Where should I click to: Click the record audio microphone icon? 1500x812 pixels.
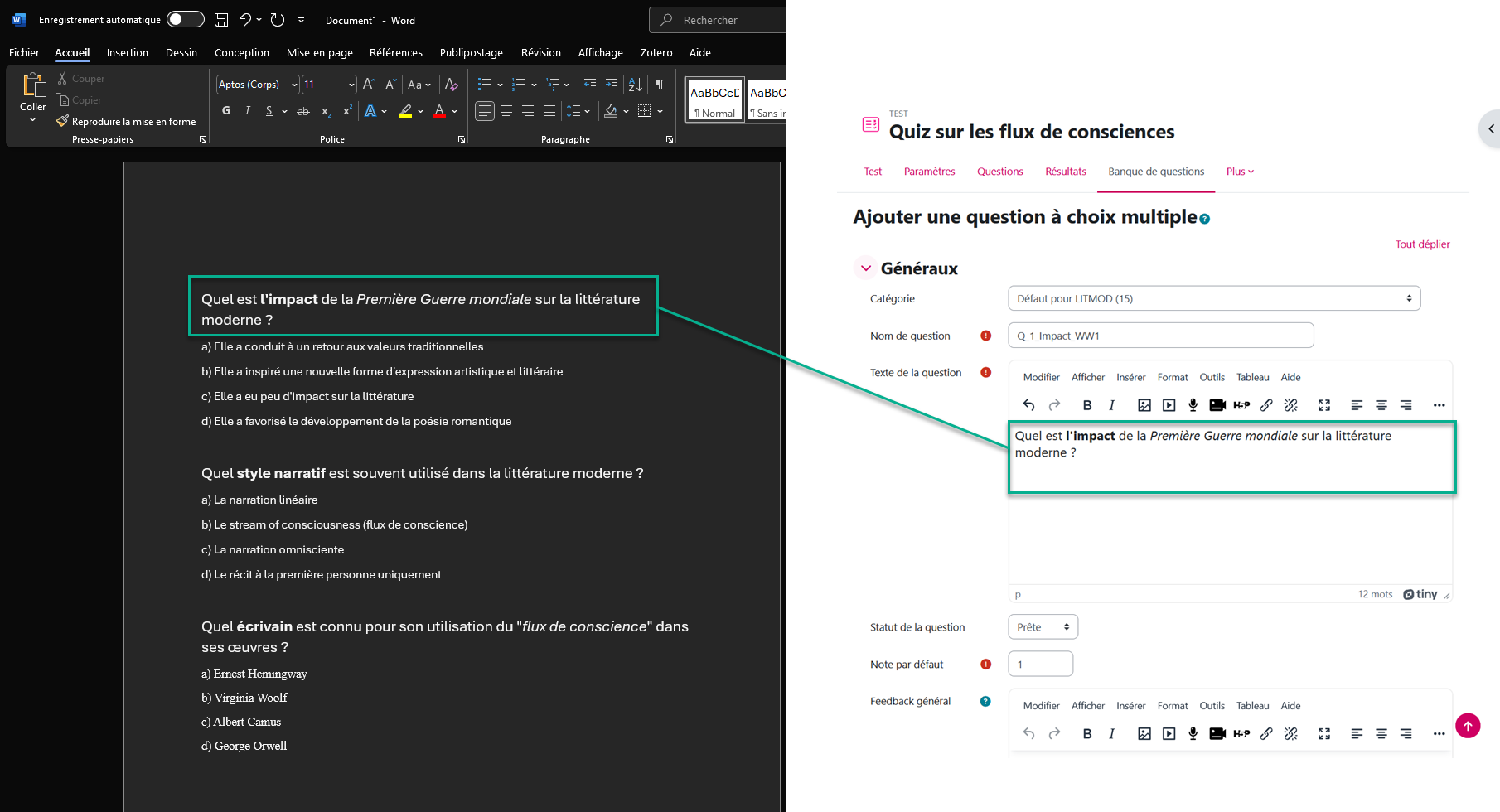[1193, 405]
